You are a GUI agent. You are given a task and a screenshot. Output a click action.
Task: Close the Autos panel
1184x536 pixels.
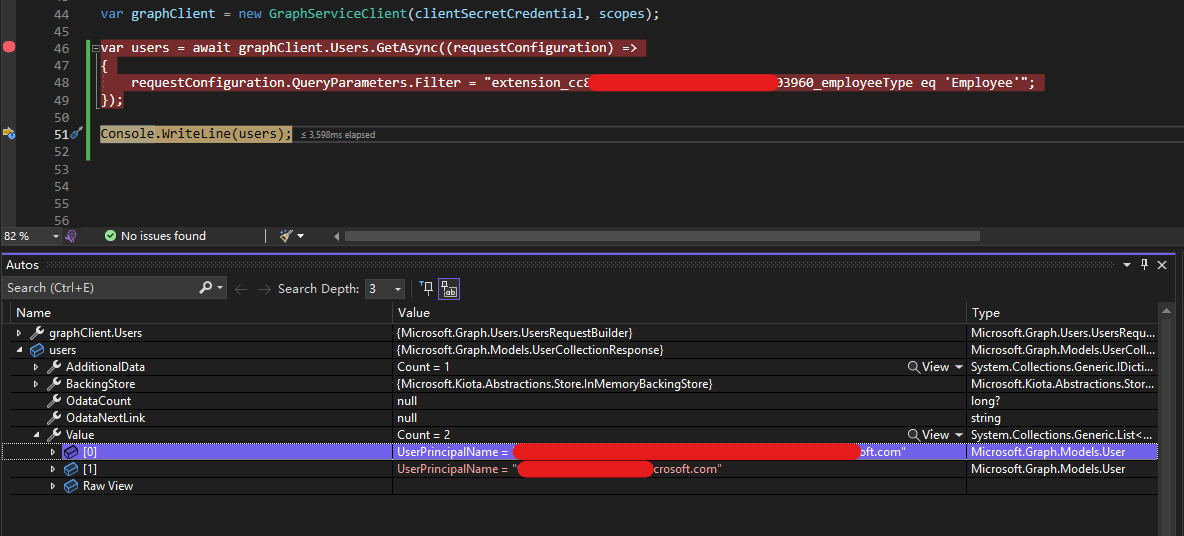1162,265
